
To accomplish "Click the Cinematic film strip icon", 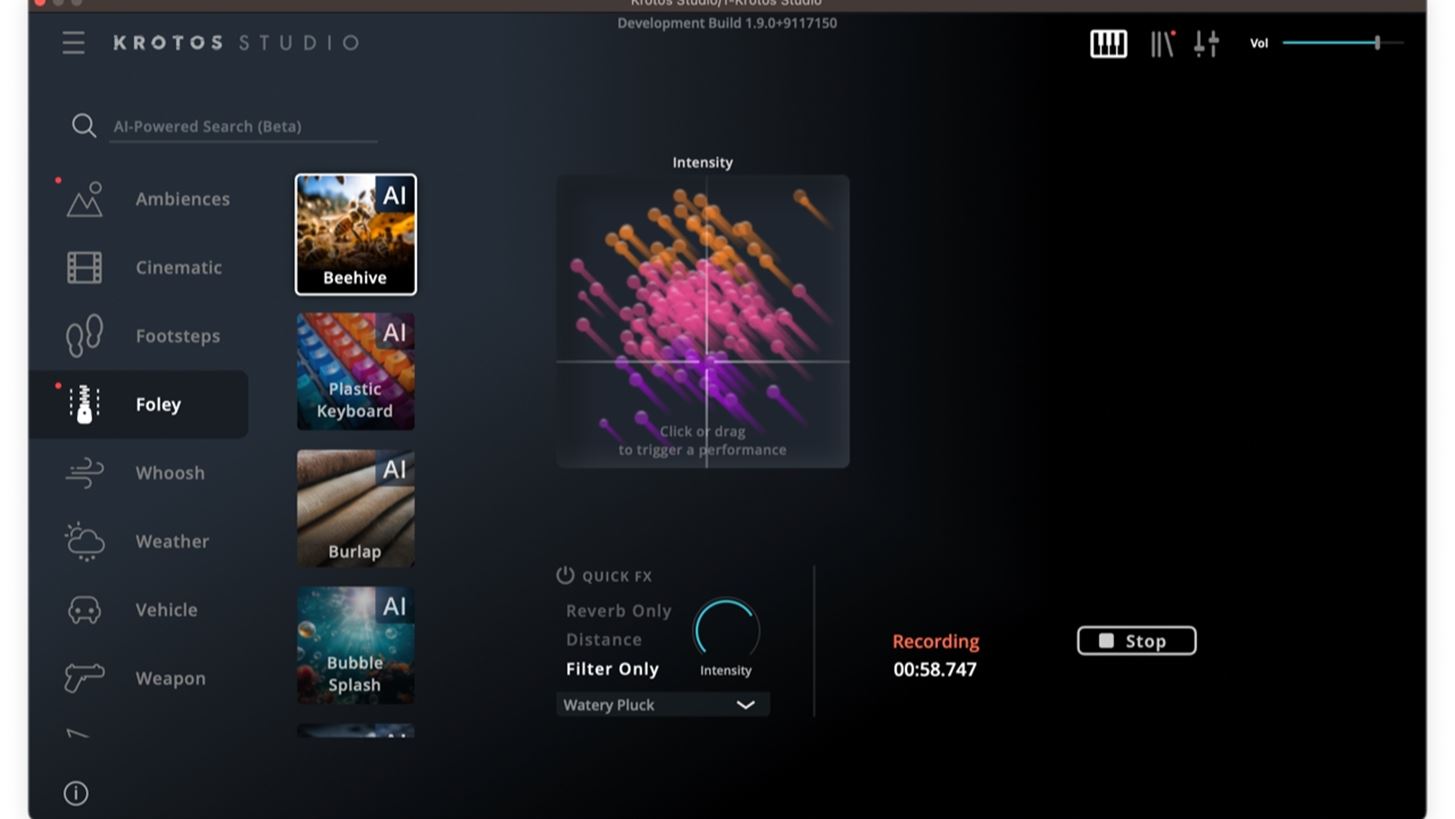I will click(x=85, y=267).
